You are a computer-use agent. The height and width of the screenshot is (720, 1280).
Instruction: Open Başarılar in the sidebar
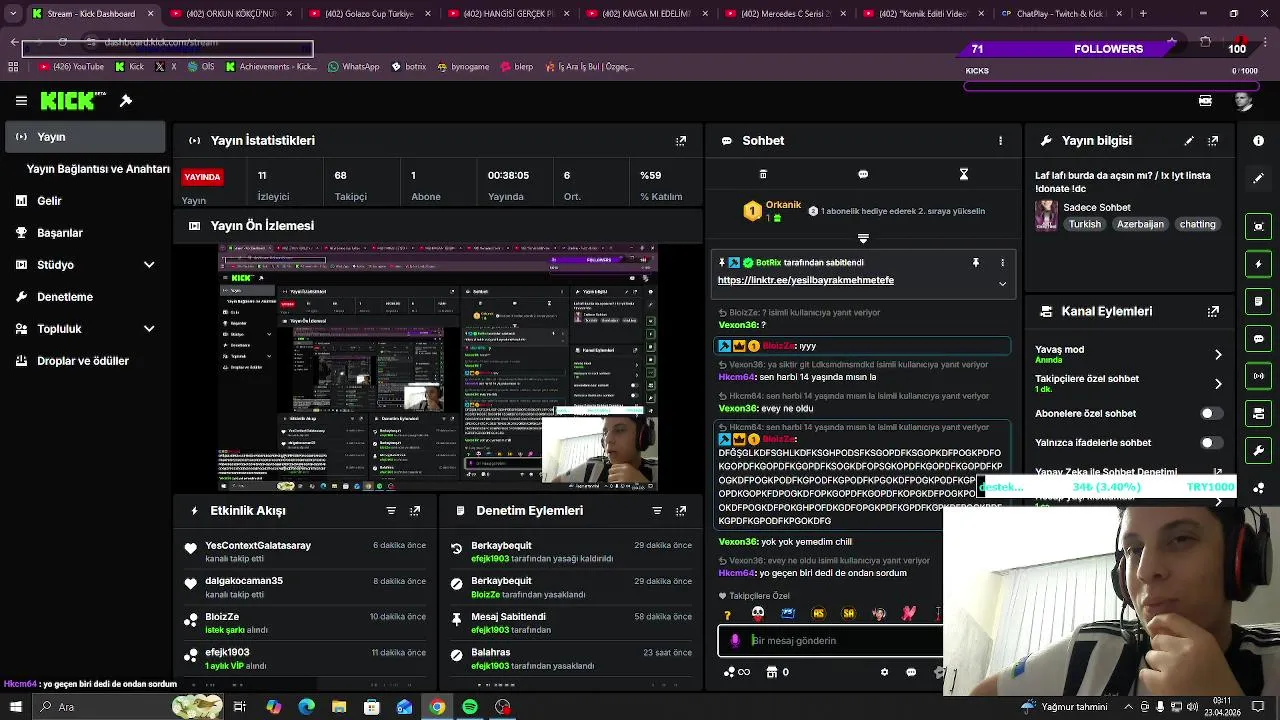pyautogui.click(x=86, y=233)
